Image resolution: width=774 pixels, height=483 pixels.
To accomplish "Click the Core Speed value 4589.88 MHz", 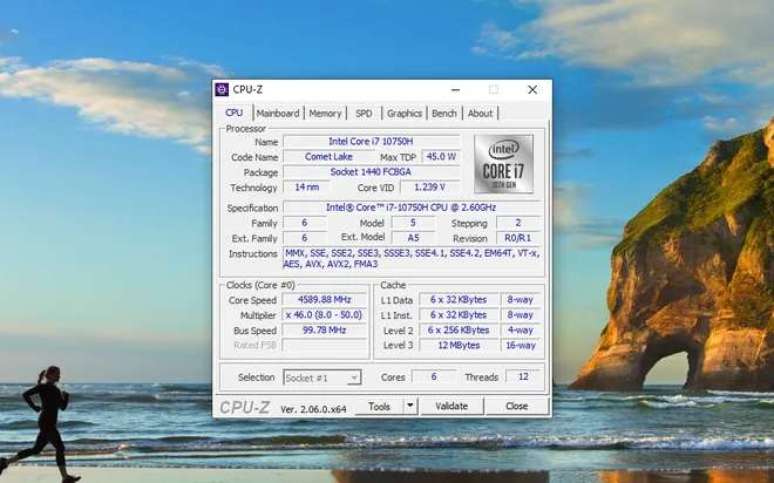I will click(325, 300).
